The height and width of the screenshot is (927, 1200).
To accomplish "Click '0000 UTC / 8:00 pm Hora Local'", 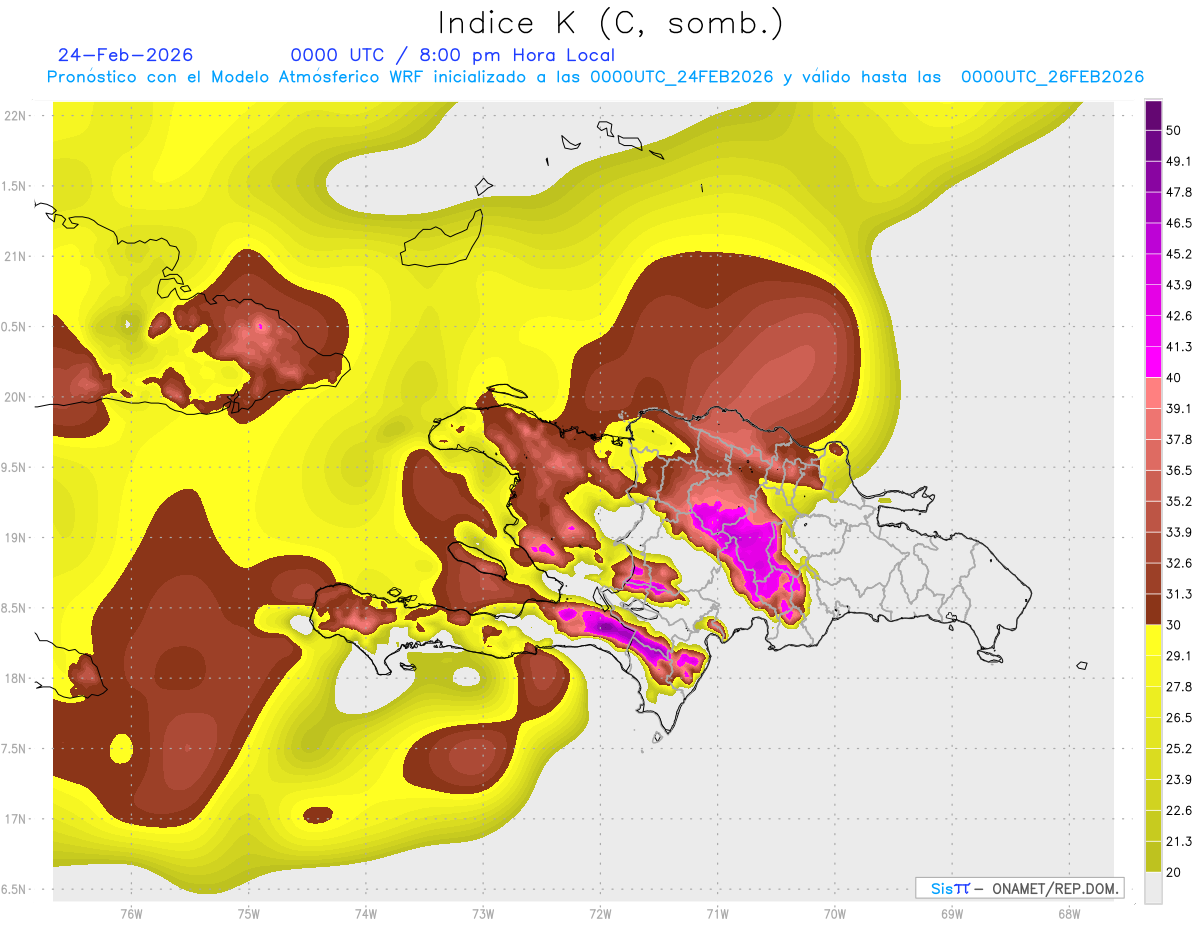I will [x=453, y=55].
